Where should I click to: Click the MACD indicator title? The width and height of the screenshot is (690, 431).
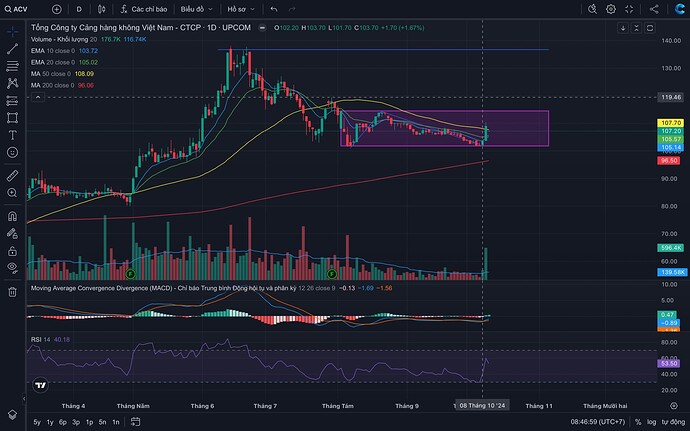pyautogui.click(x=163, y=288)
